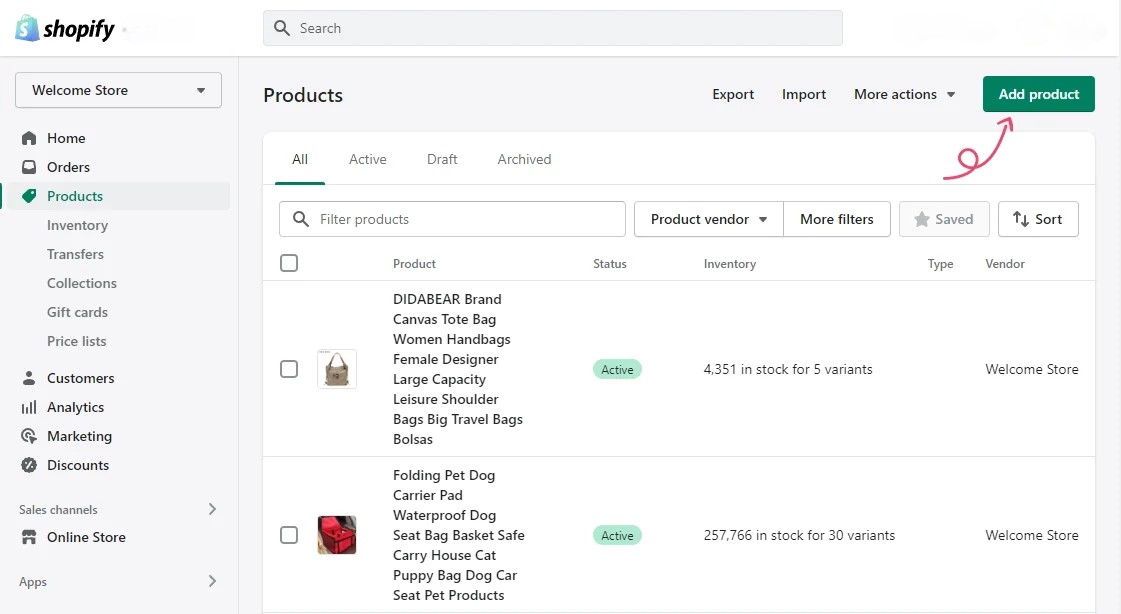The width and height of the screenshot is (1121, 614).
Task: Click the Home house icon in the sidebar
Action: pyautogui.click(x=29, y=138)
